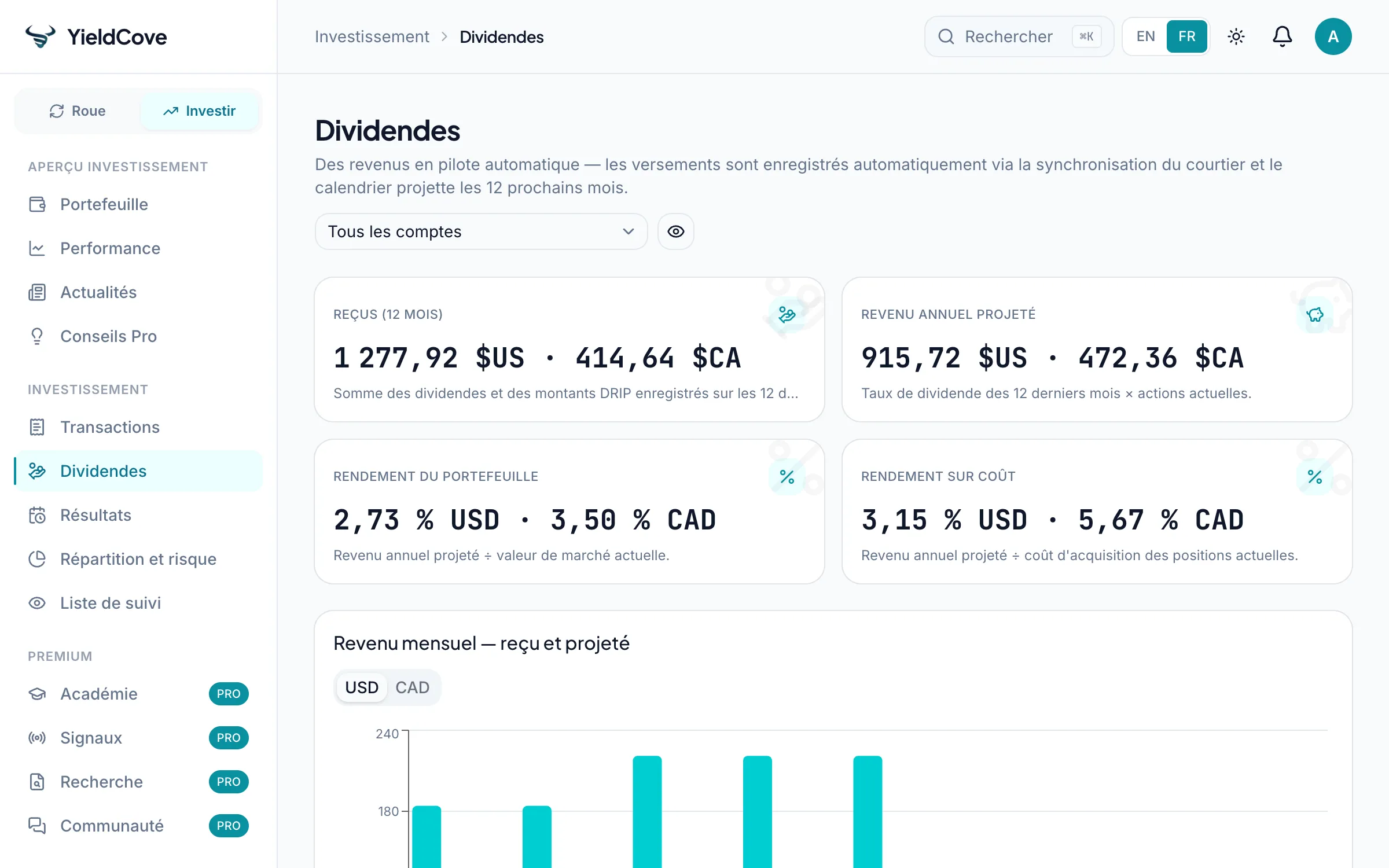Switch language to FR

coord(1187,36)
